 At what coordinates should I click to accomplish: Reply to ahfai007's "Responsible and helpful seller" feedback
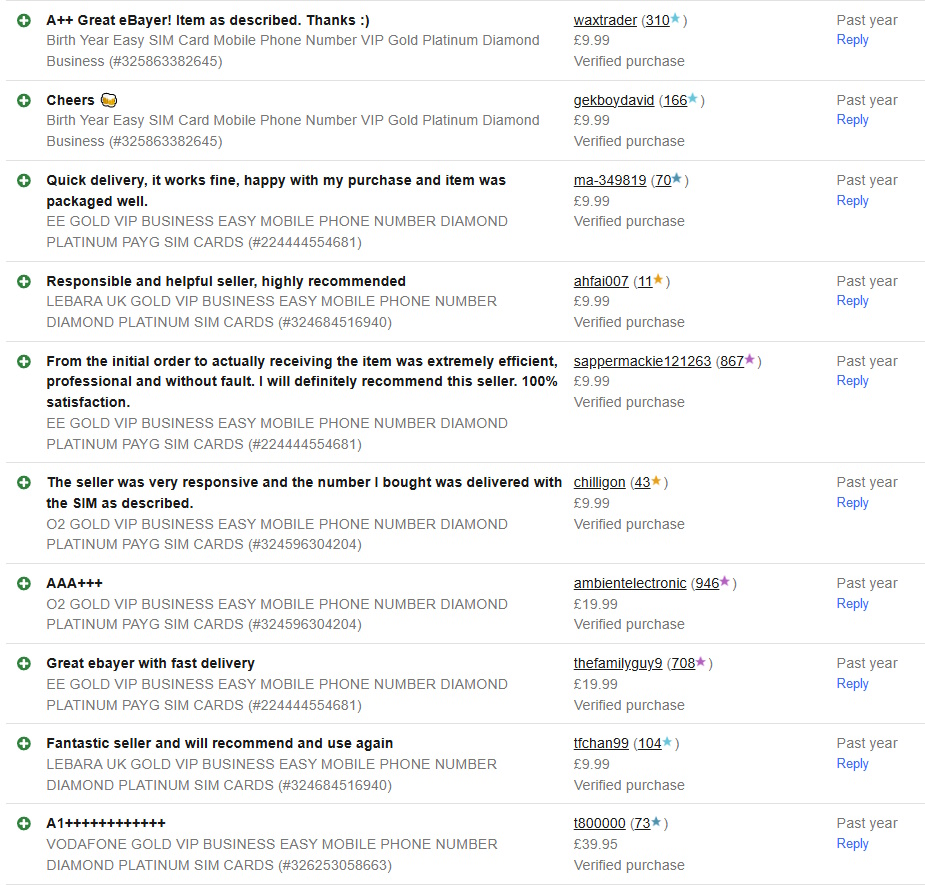coord(852,301)
